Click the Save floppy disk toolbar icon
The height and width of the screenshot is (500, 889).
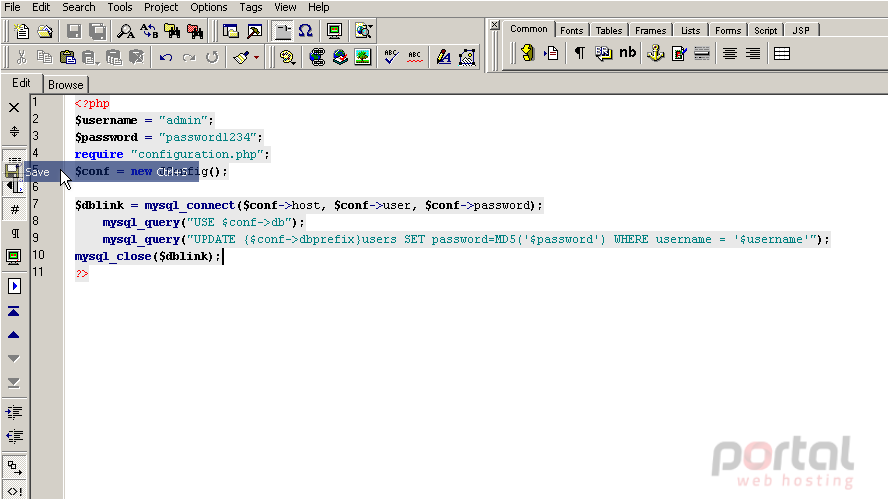point(74,31)
